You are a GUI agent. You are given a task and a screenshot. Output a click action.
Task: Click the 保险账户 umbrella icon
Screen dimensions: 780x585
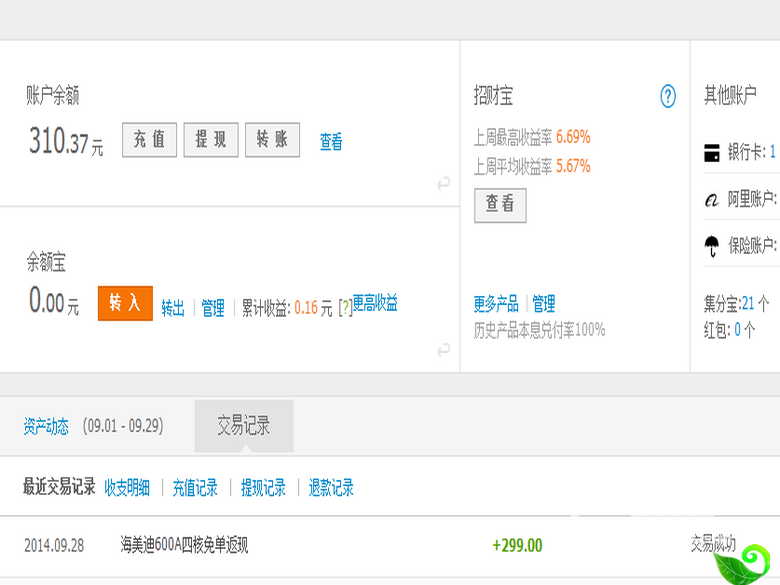tap(712, 246)
